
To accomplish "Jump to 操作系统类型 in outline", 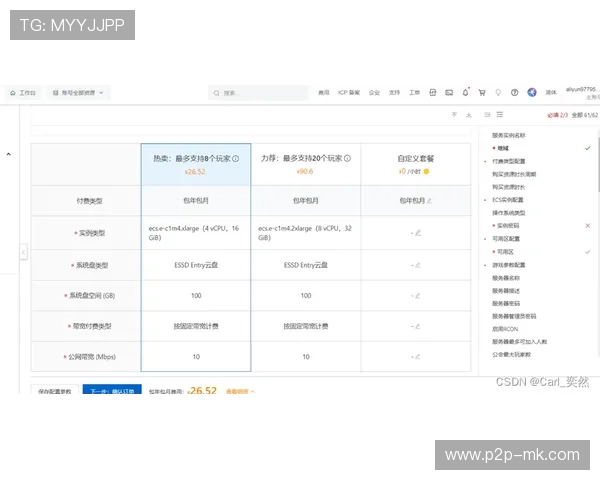I will [x=509, y=213].
